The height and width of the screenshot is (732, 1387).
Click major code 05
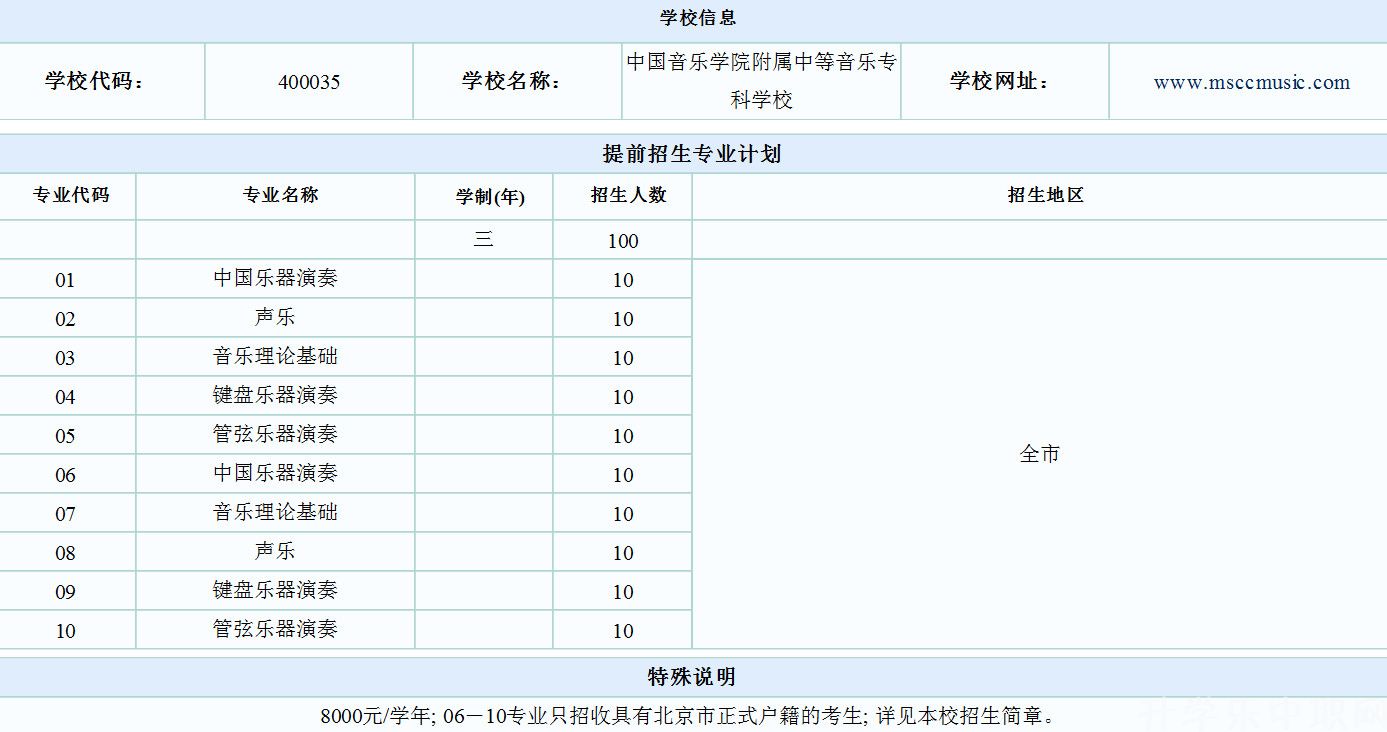click(x=65, y=436)
